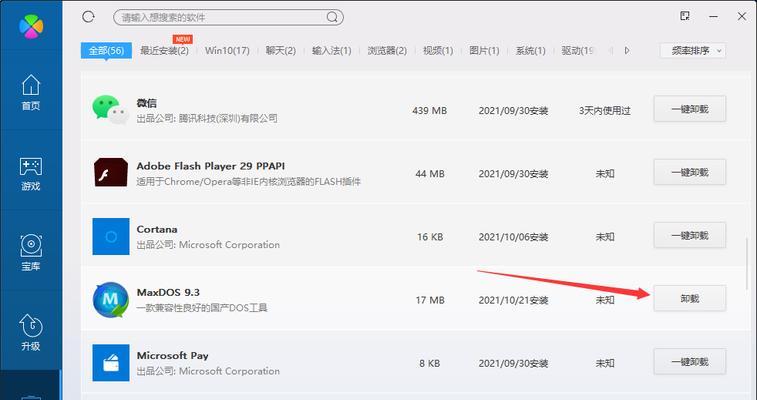Open the 频率排序 sort dropdown
Viewport: 757px width, 400px height.
692,50
